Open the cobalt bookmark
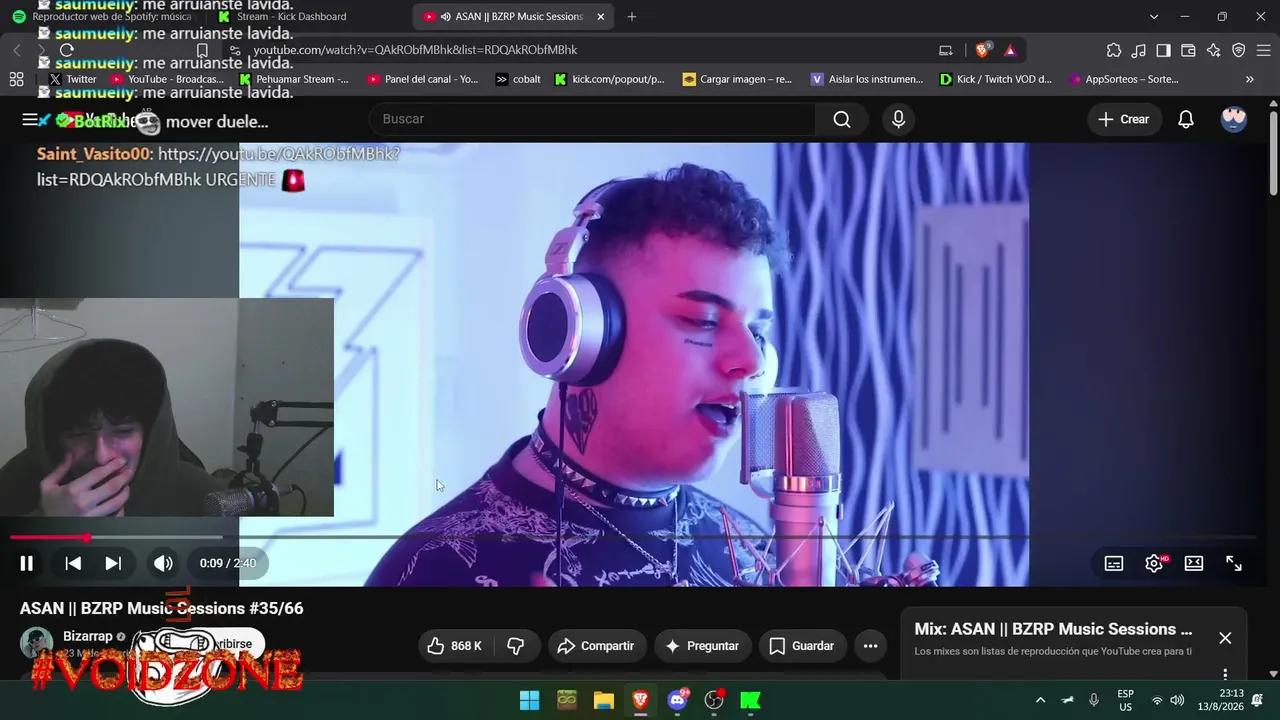 point(518,79)
